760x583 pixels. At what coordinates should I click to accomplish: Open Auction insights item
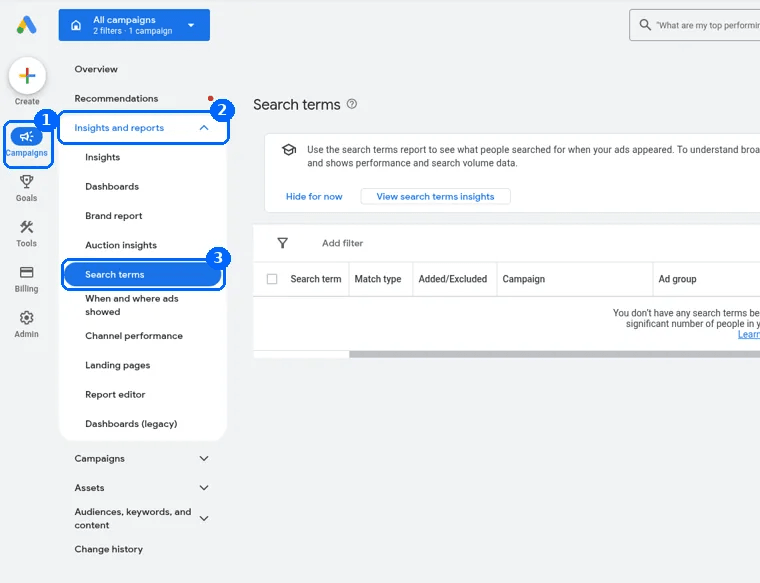121,245
